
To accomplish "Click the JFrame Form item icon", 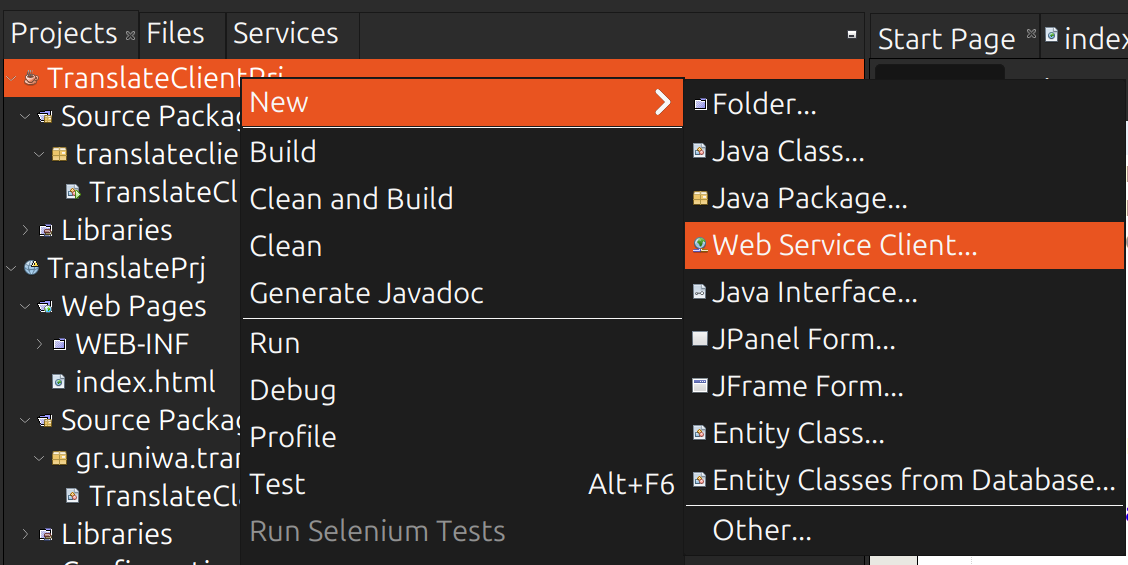I will [700, 387].
